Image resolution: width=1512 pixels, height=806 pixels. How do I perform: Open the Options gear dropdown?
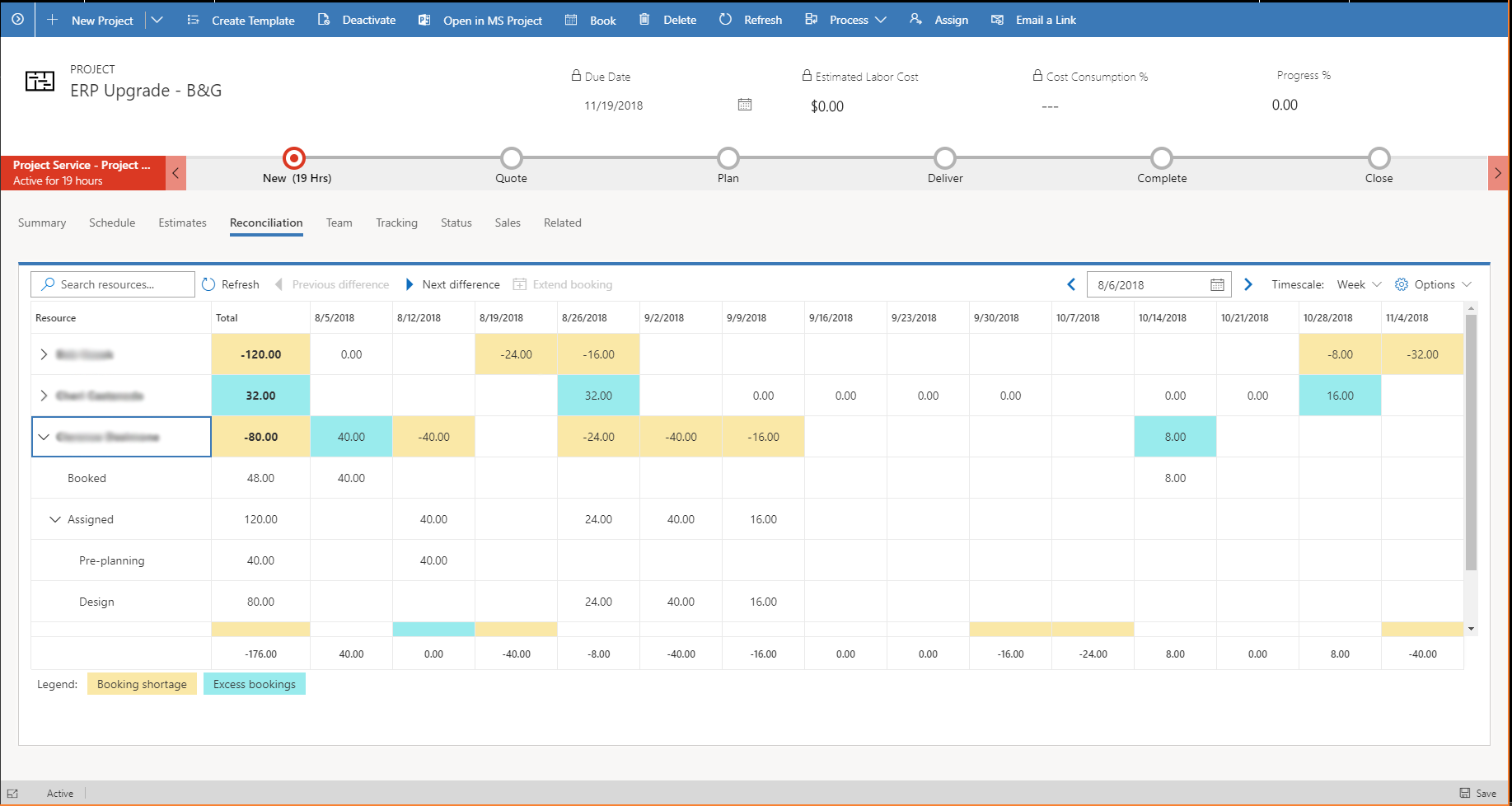[x=1433, y=284]
